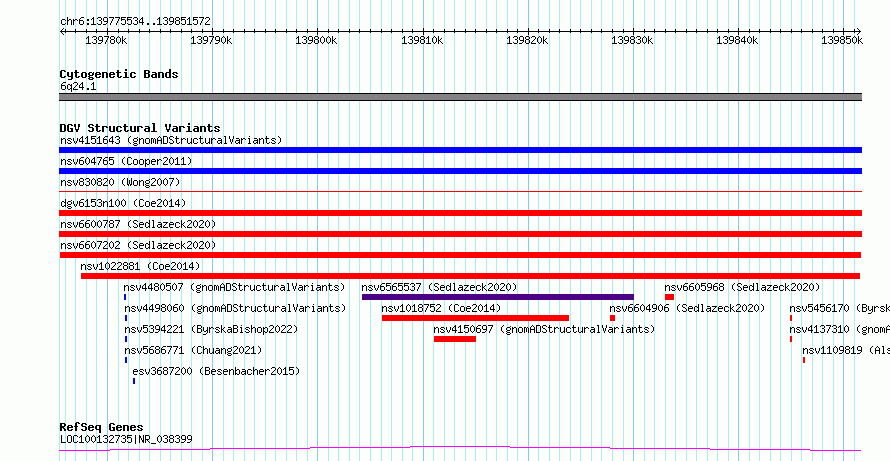Select the purple nsv6565537 variant bar
This screenshot has width=890, height=461.
click(498, 297)
